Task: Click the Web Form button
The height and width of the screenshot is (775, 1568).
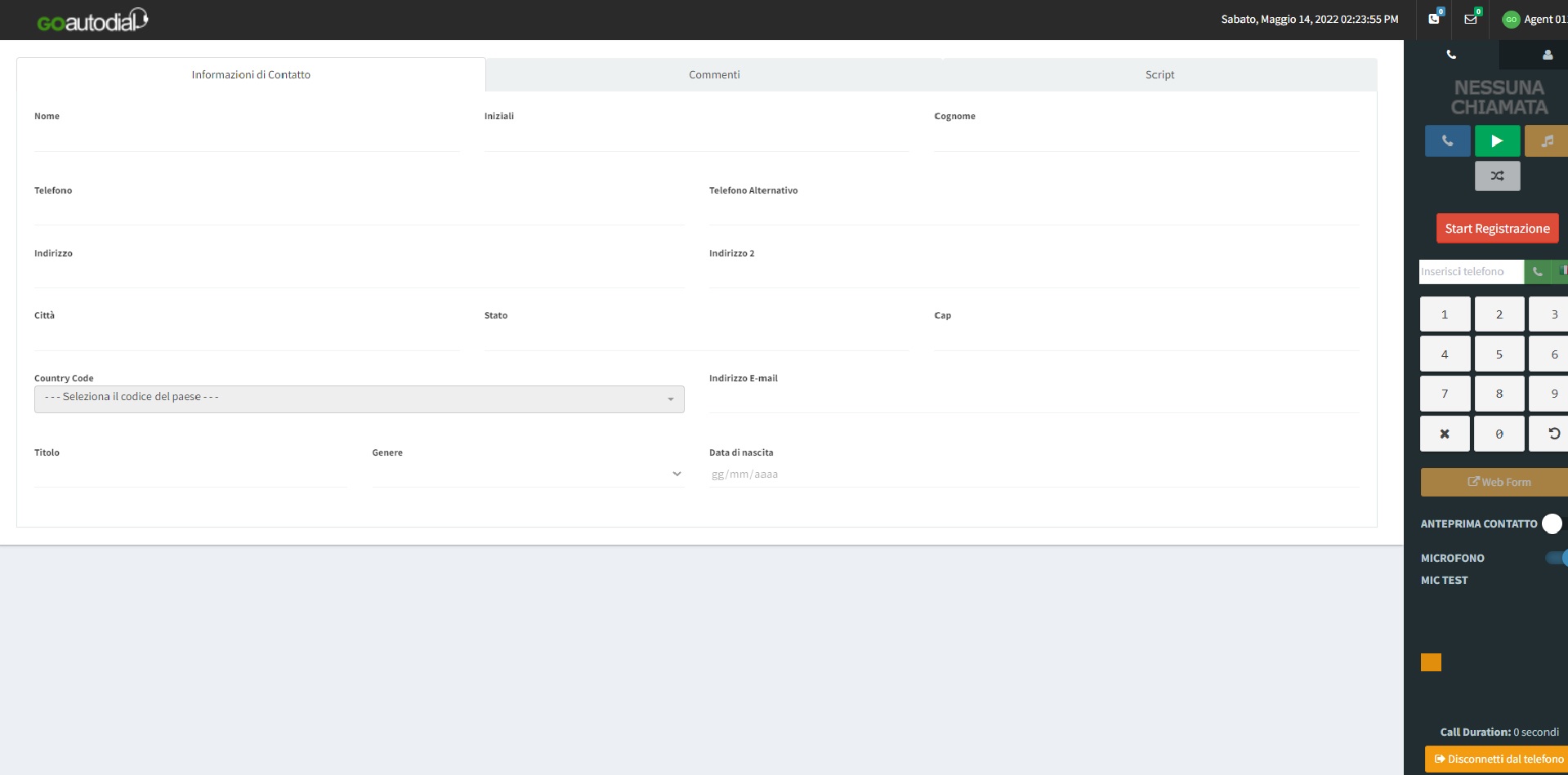Action: point(1494,482)
